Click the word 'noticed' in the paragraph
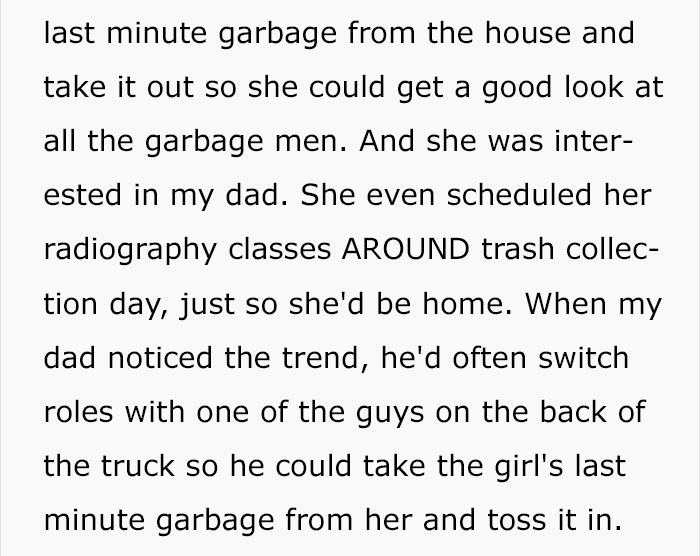Screen dimensions: 700x556 click(160, 357)
